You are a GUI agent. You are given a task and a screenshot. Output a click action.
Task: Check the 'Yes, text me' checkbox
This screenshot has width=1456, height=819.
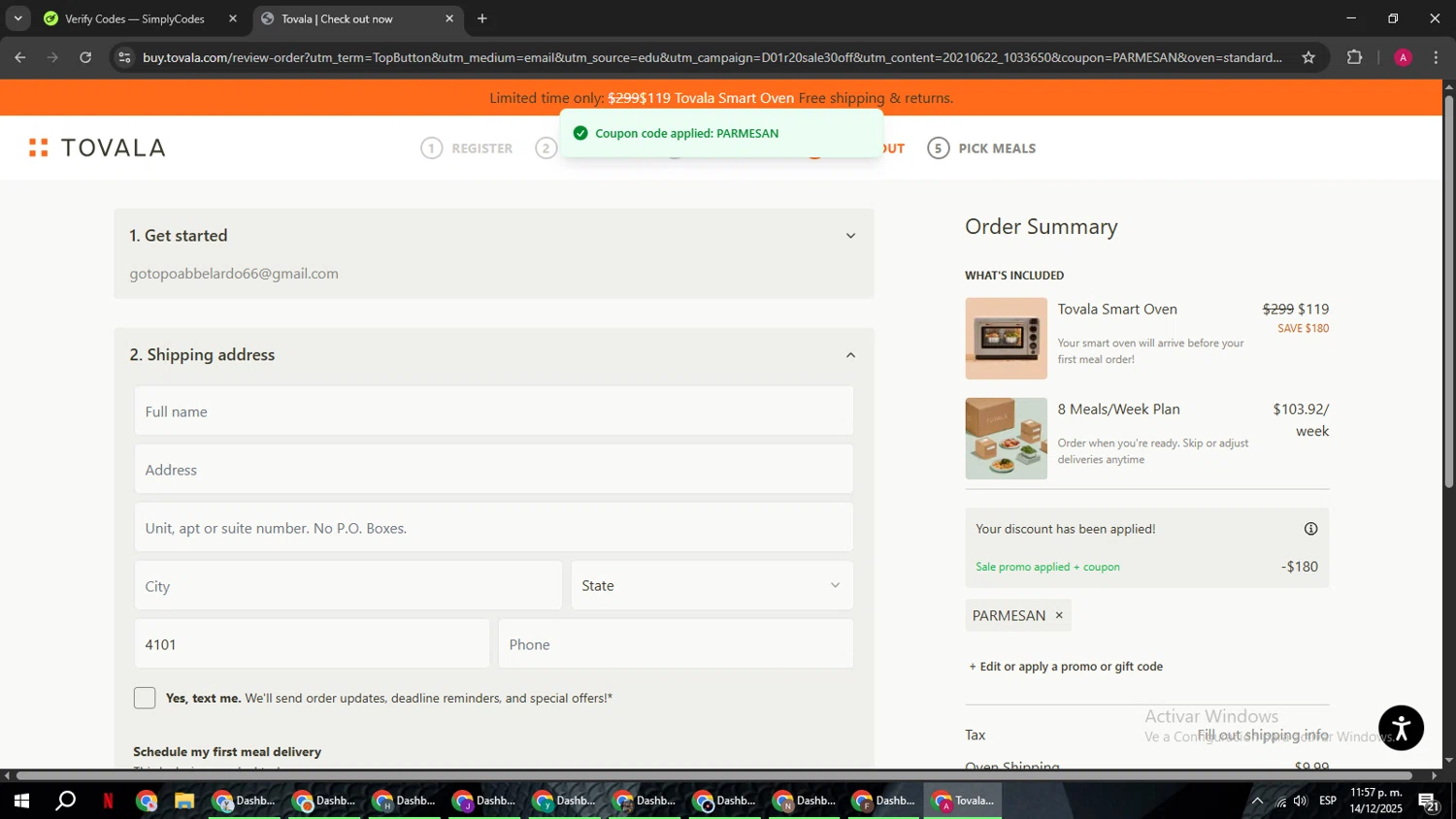click(x=145, y=698)
